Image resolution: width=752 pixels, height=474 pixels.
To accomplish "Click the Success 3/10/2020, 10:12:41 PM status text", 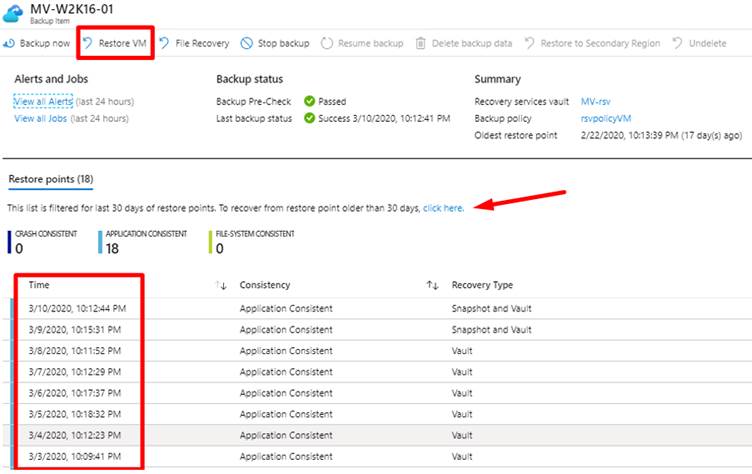I will (x=384, y=118).
